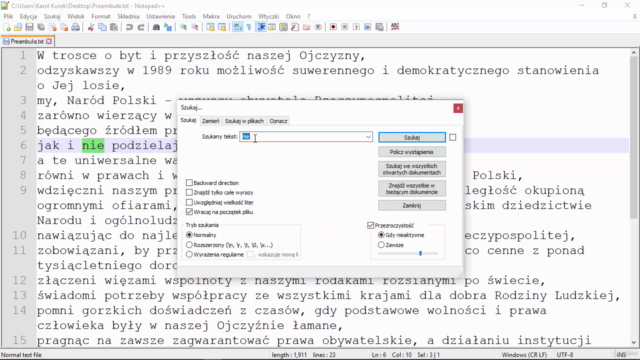Screen dimensions: 640x360
Task: Switch to the Oznacz tab
Action: click(278, 121)
